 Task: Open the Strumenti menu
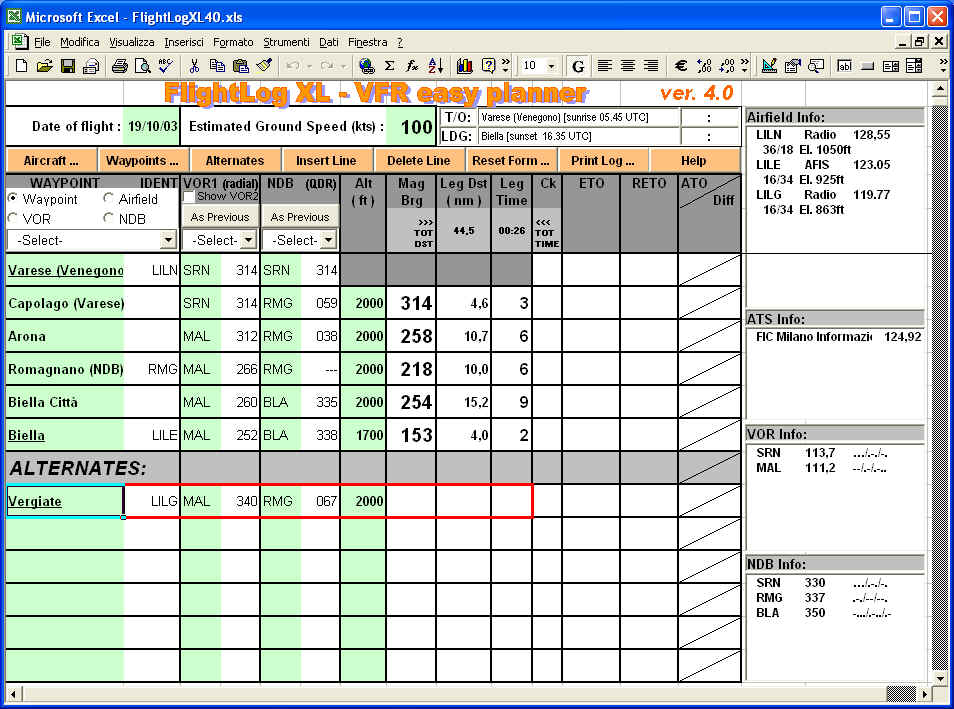click(x=287, y=42)
